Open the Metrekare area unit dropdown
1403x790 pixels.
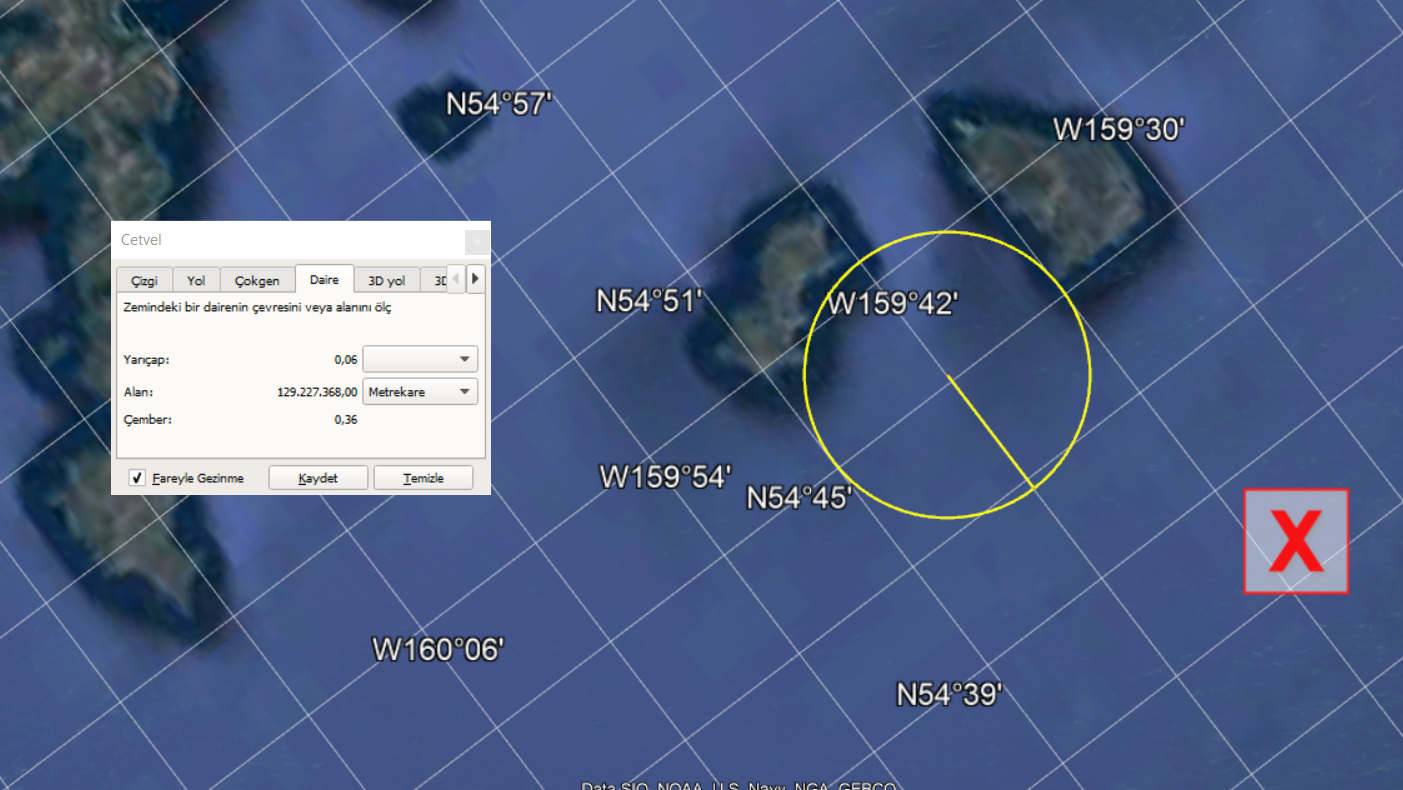pos(420,392)
